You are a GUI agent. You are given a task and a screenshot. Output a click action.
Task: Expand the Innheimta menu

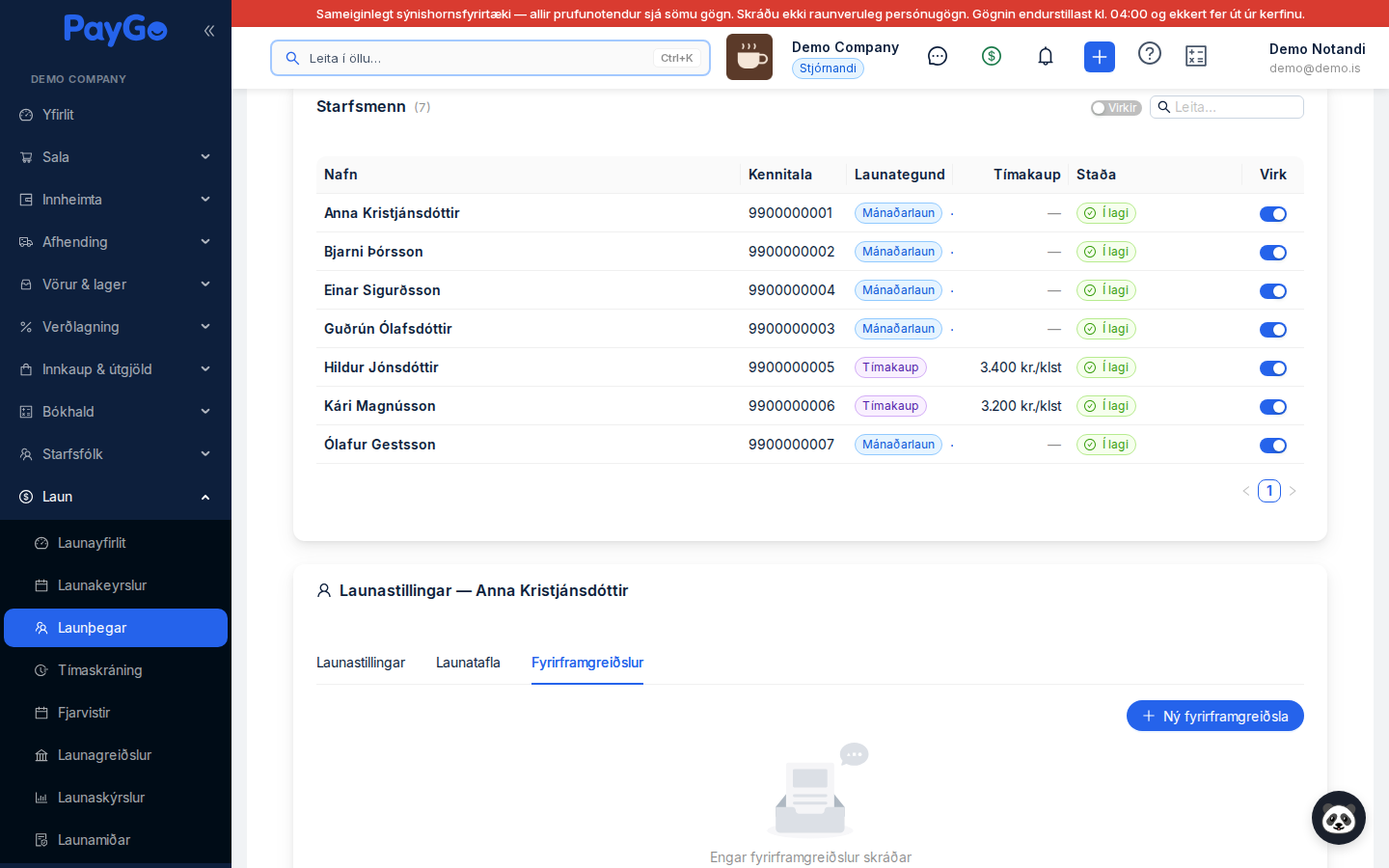116,200
